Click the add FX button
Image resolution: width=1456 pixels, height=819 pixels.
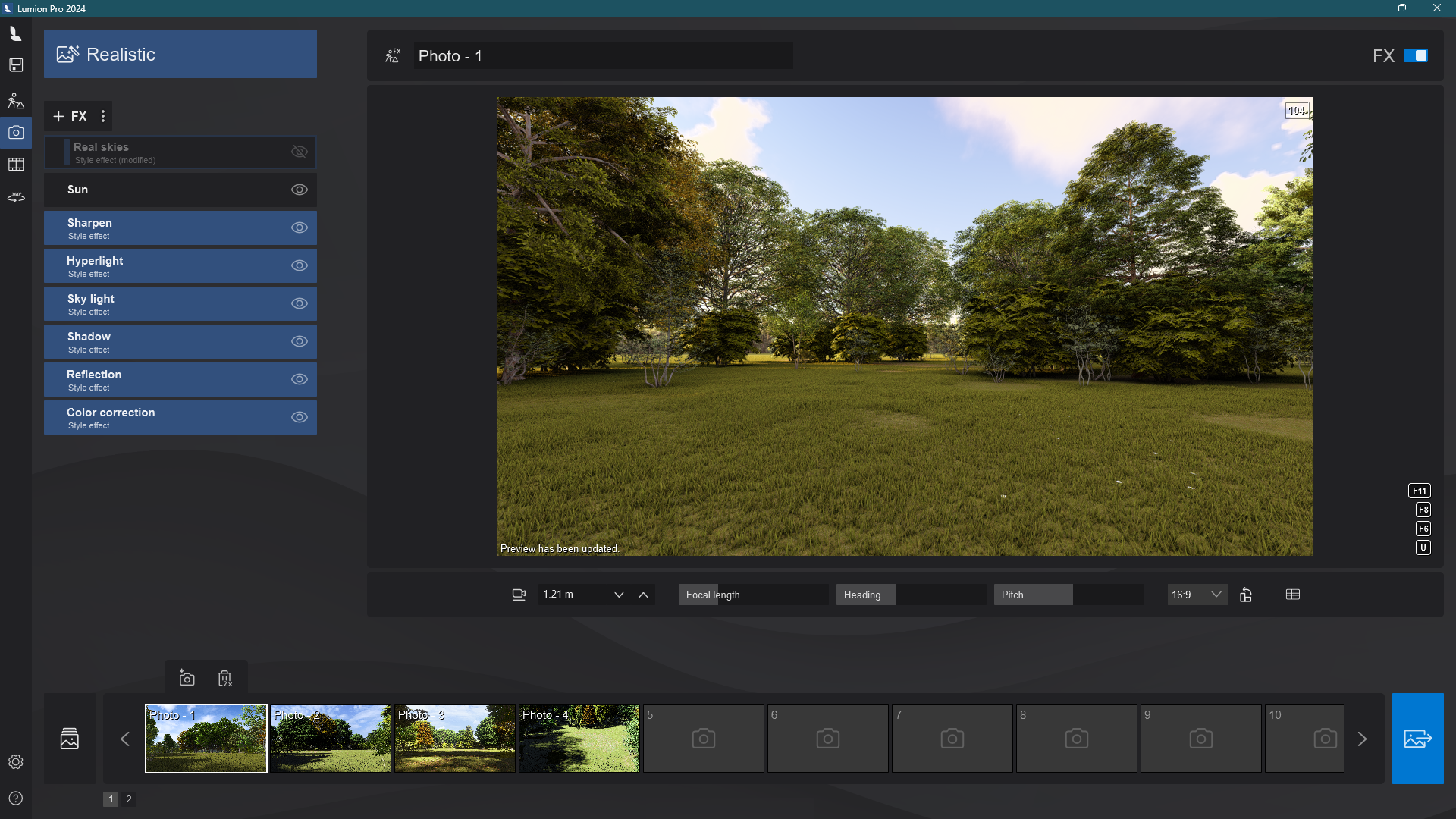tap(70, 116)
